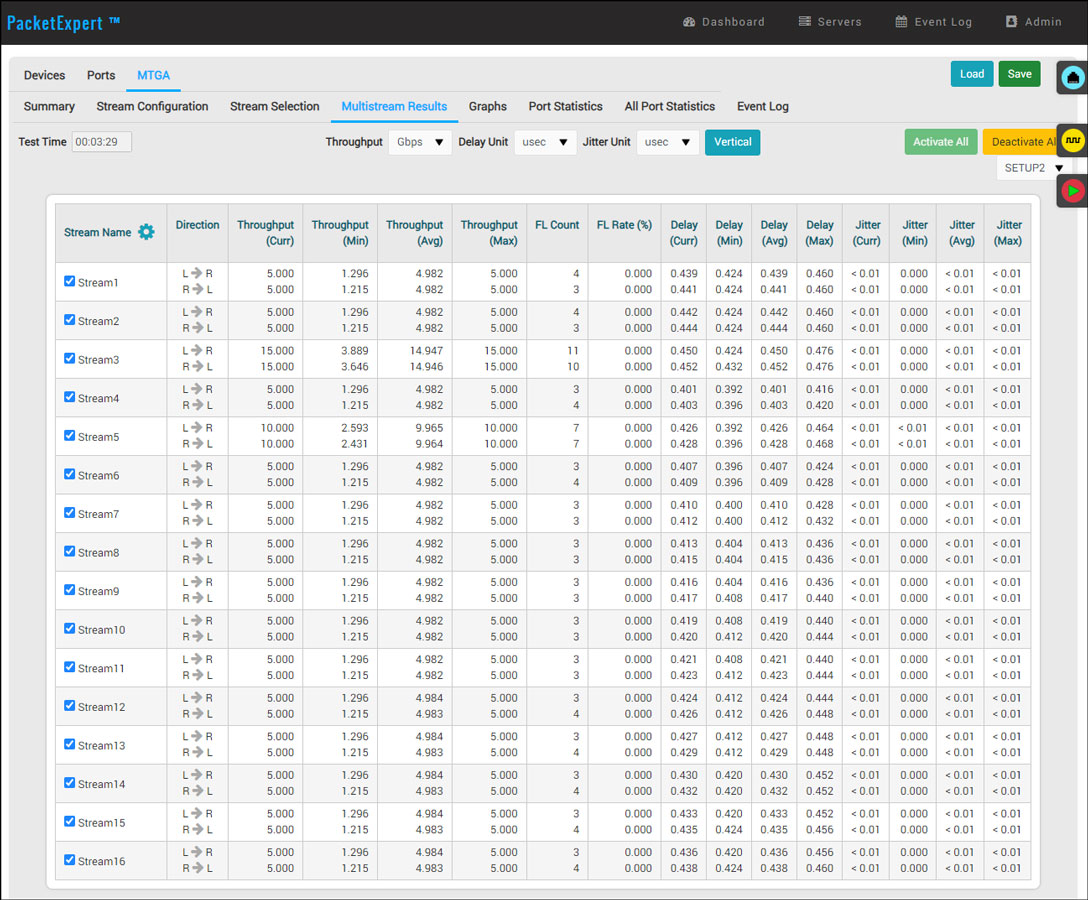The width and height of the screenshot is (1088, 900).
Task: Open the Graphs tab
Action: [487, 106]
